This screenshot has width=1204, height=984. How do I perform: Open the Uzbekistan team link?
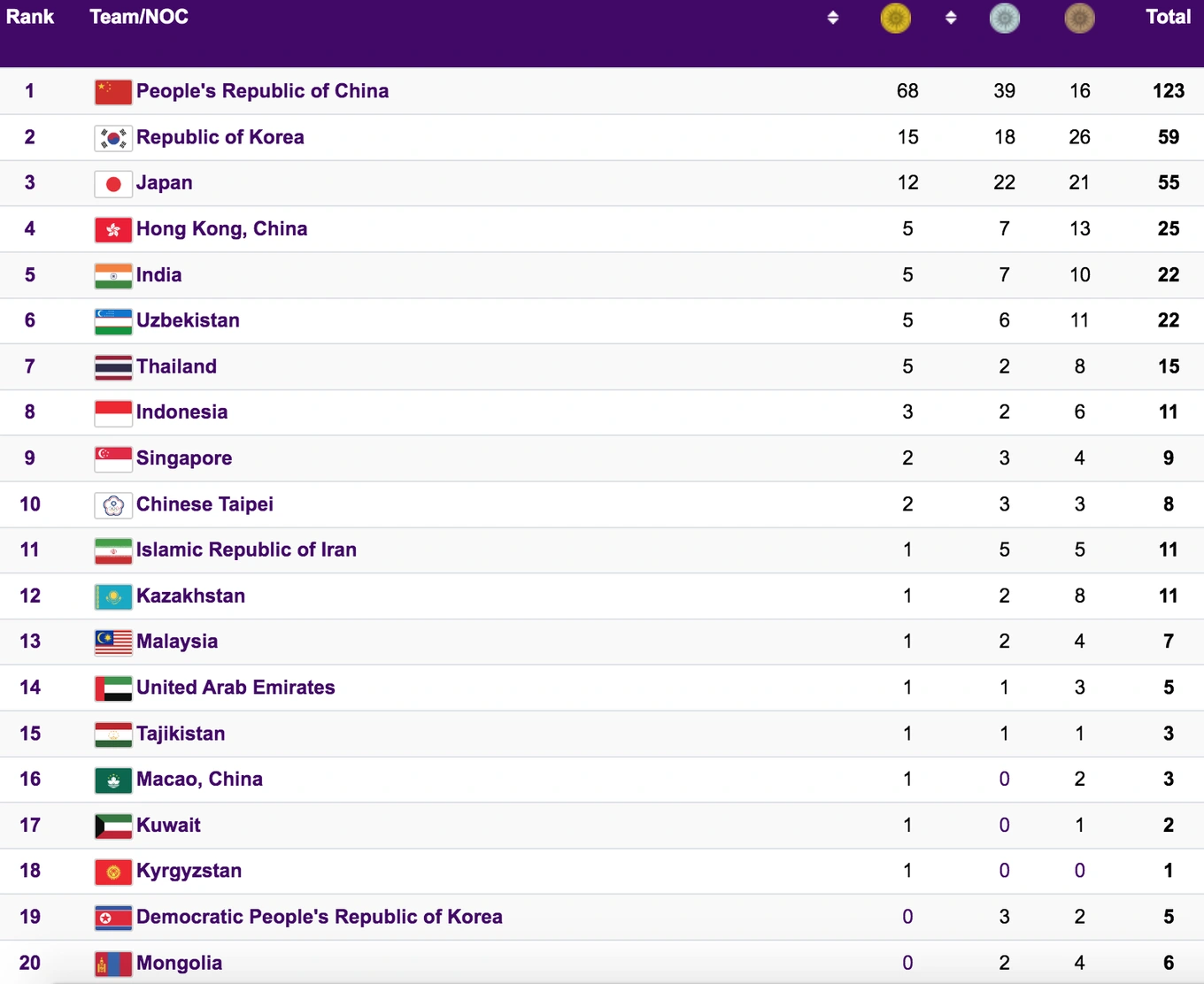[x=188, y=320]
